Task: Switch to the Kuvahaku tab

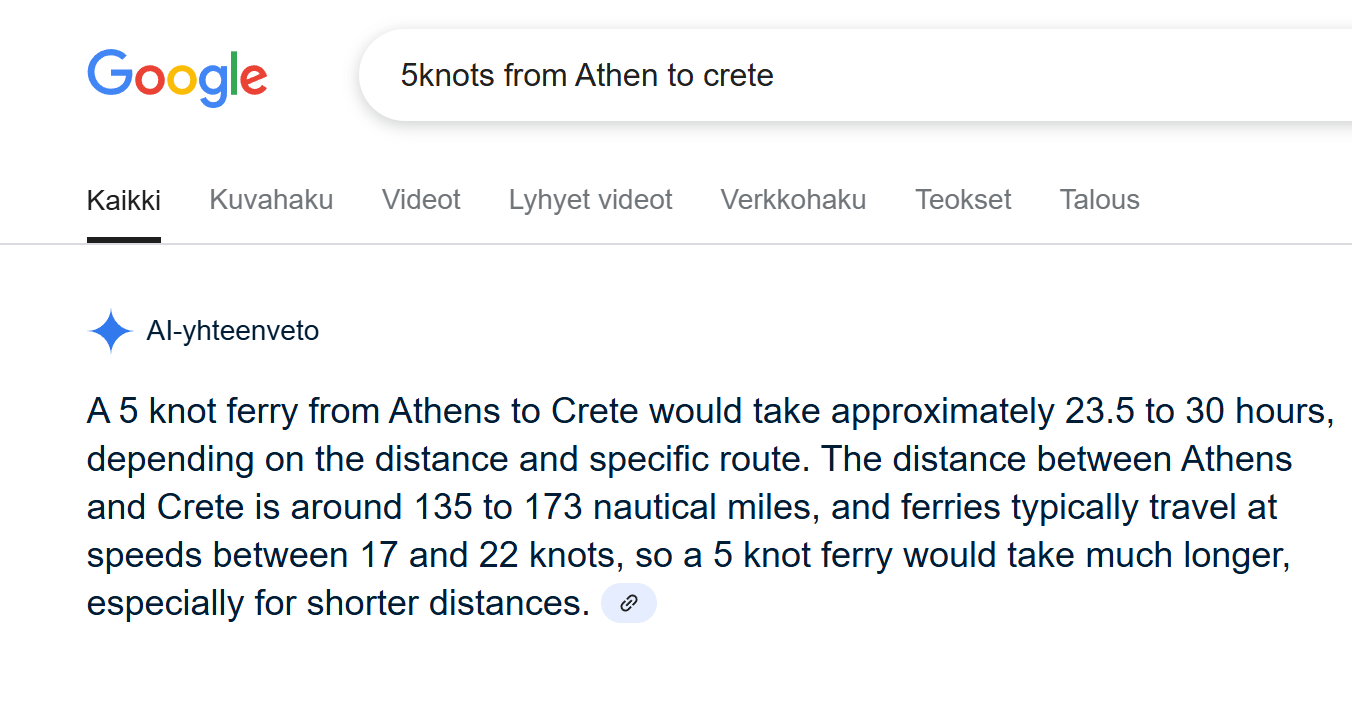Action: (x=271, y=200)
